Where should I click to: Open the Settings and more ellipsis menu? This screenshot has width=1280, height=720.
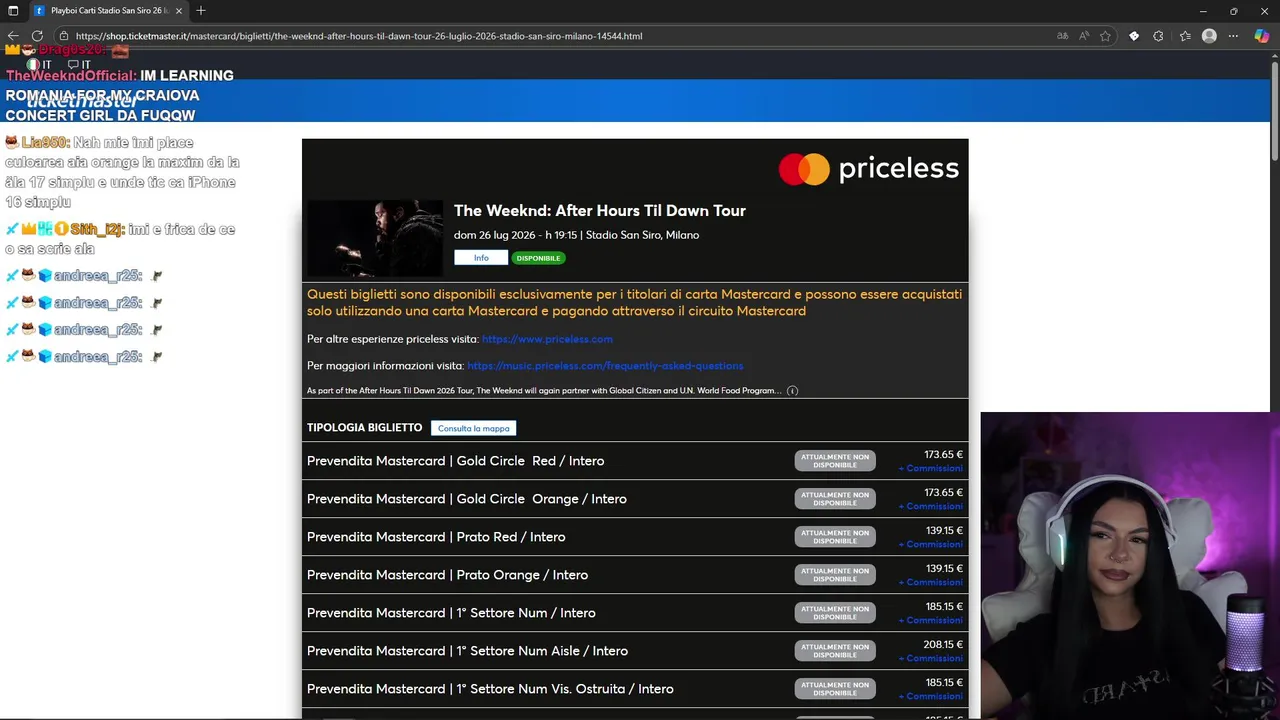pyautogui.click(x=1233, y=36)
